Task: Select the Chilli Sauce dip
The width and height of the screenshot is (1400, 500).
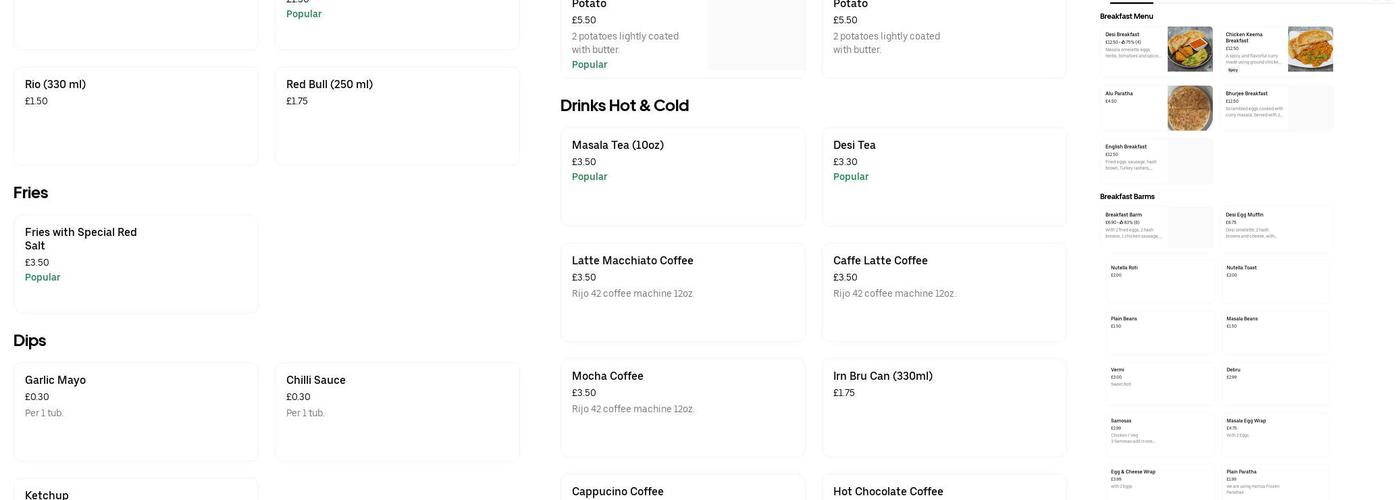Action: (397, 411)
